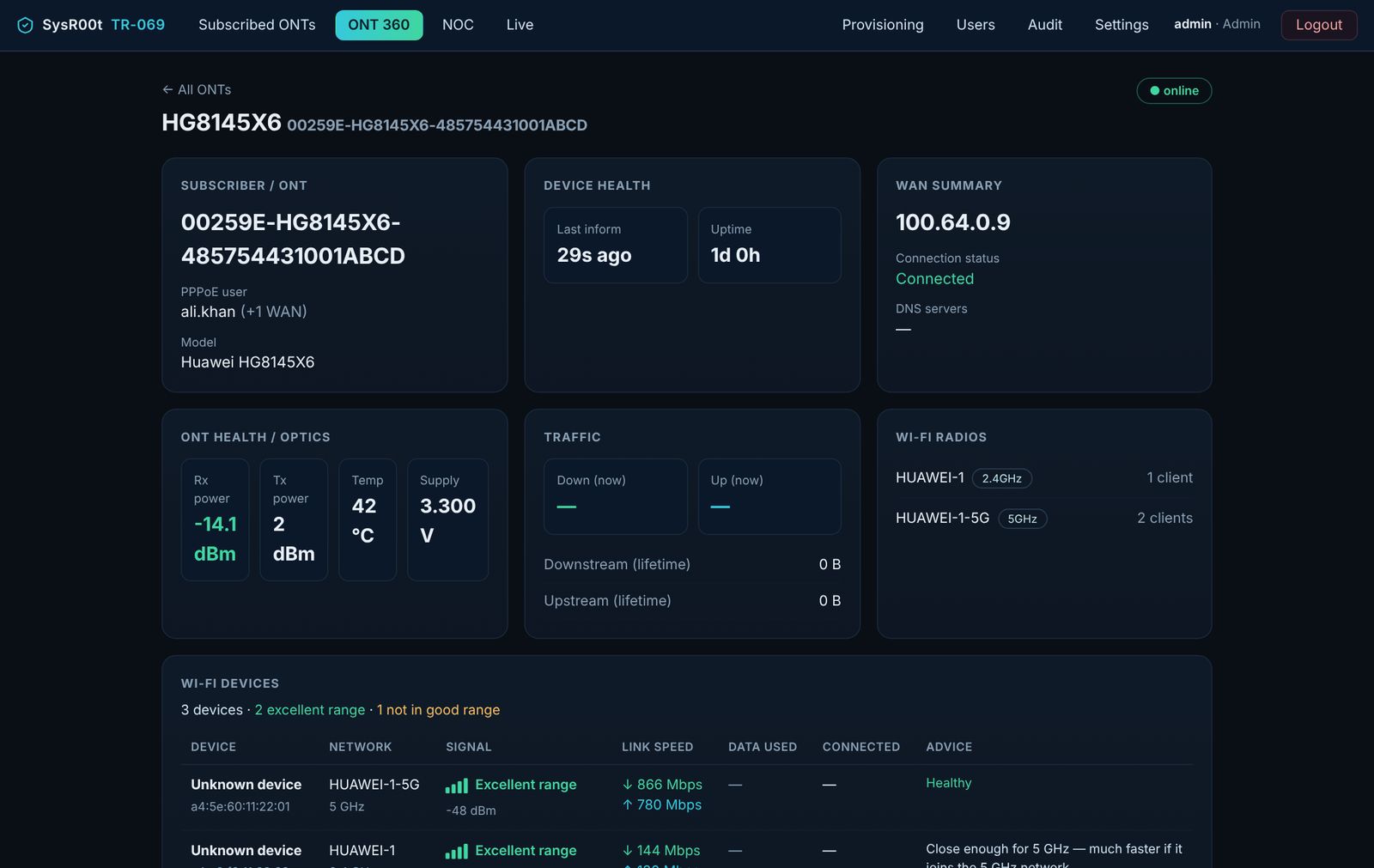Click the Downstream (lifetime) row label
1374x868 pixels.
(x=617, y=564)
